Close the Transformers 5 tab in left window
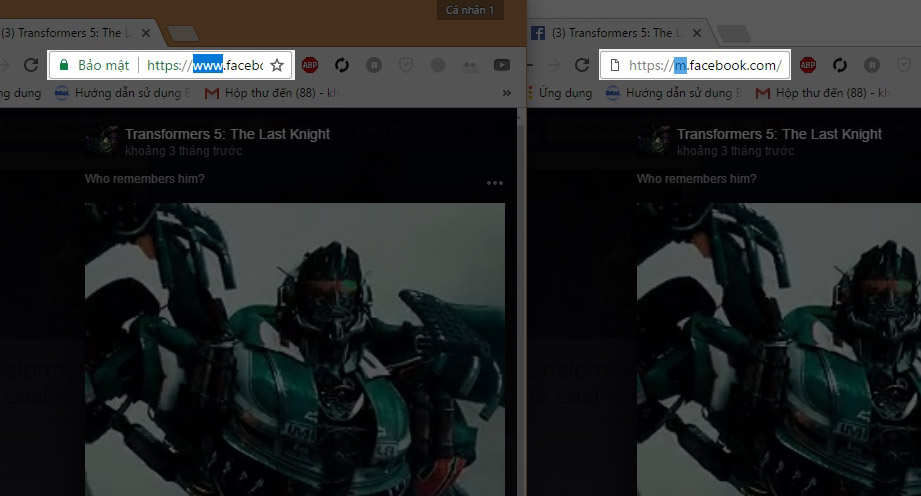921x496 pixels. pos(146,33)
